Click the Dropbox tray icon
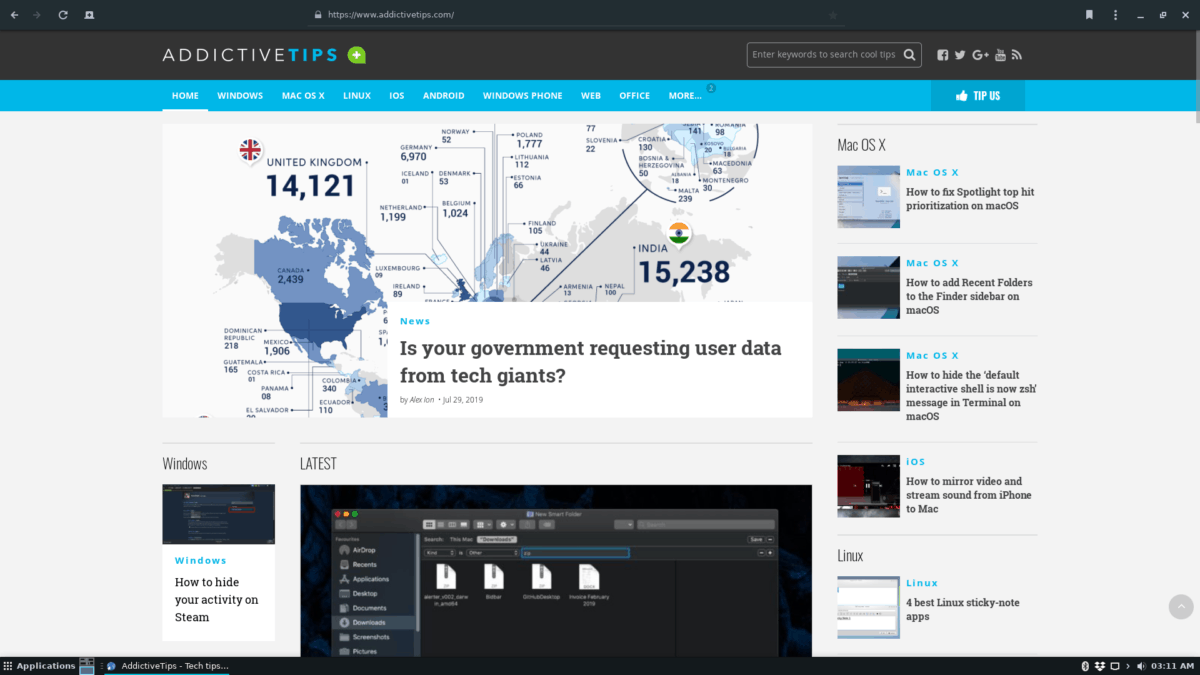The height and width of the screenshot is (675, 1200). [x=1099, y=666]
